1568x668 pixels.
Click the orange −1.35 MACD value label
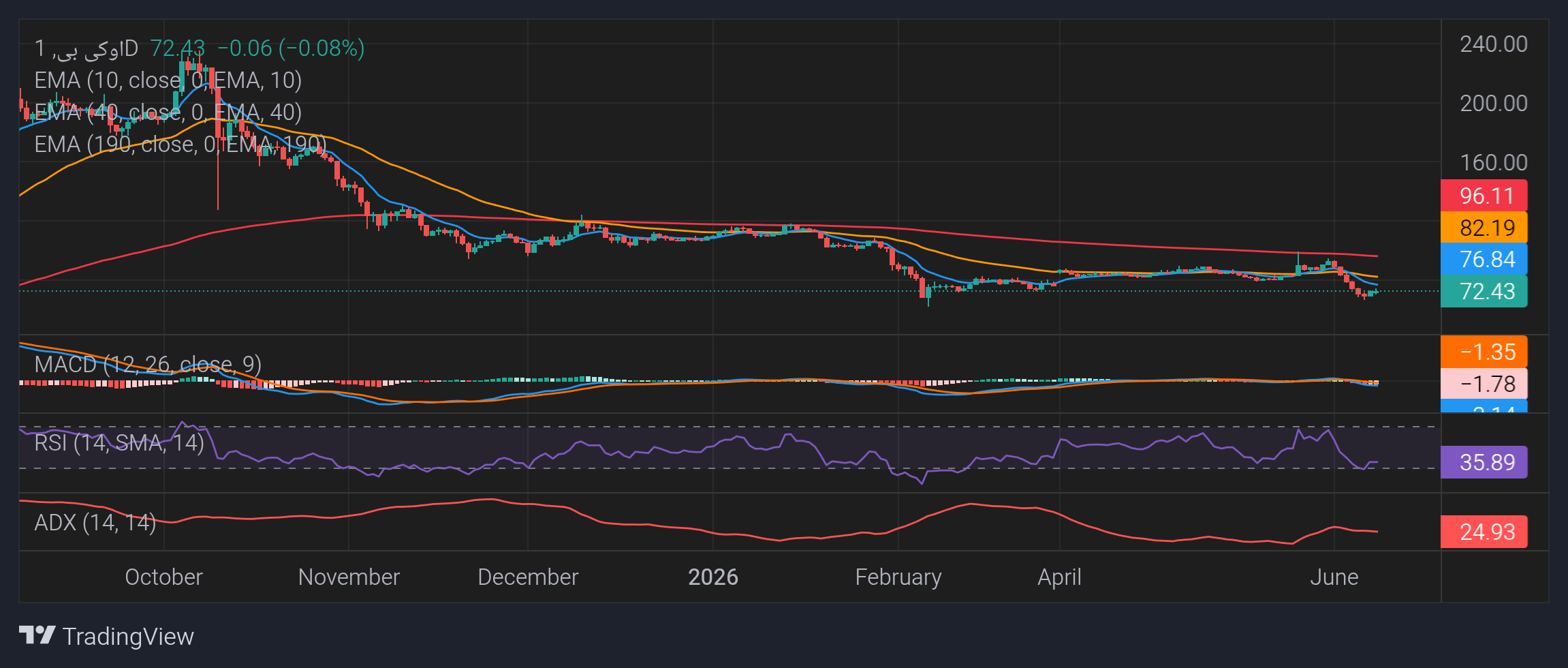[1484, 352]
